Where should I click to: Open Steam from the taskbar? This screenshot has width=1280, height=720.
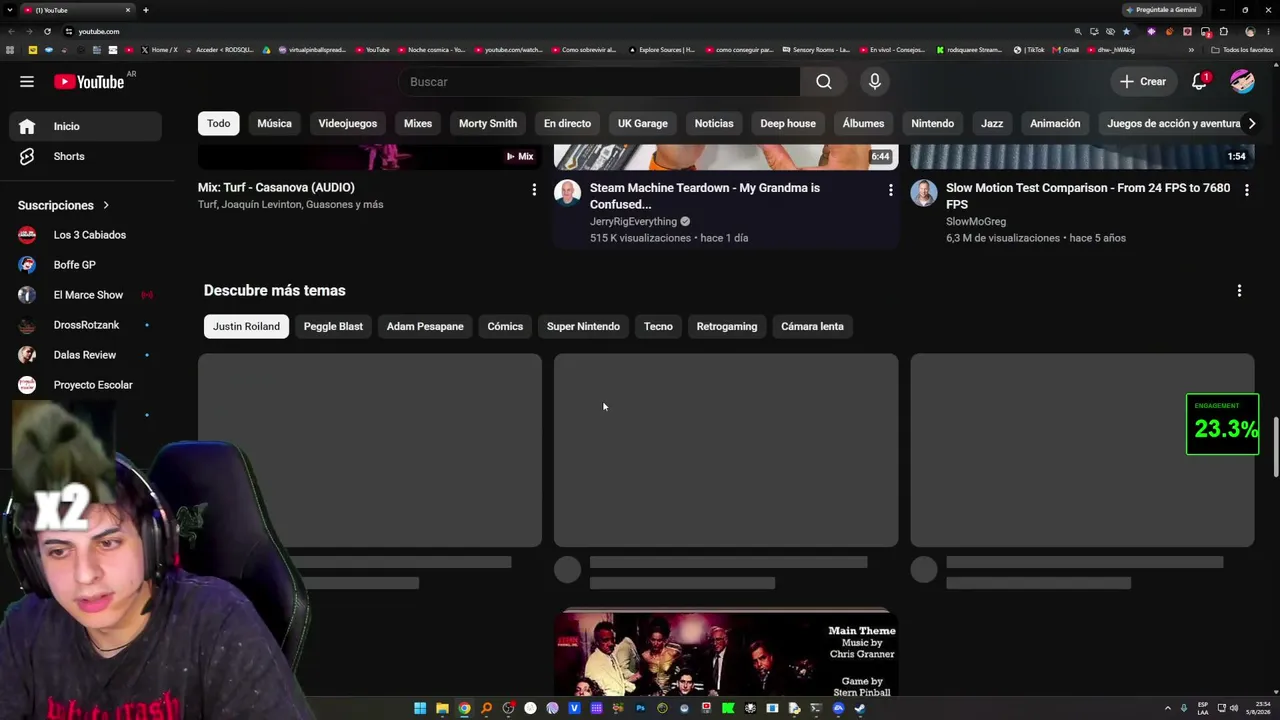click(860, 708)
